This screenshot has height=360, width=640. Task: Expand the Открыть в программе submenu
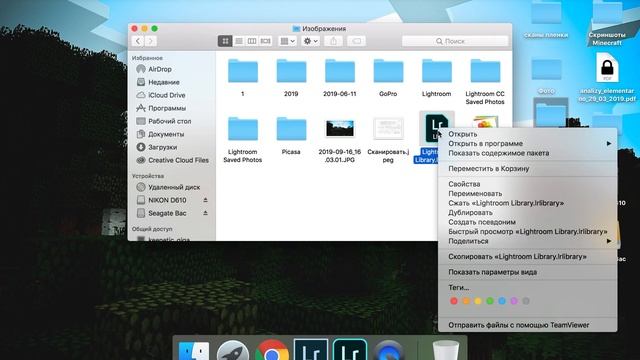[527, 144]
